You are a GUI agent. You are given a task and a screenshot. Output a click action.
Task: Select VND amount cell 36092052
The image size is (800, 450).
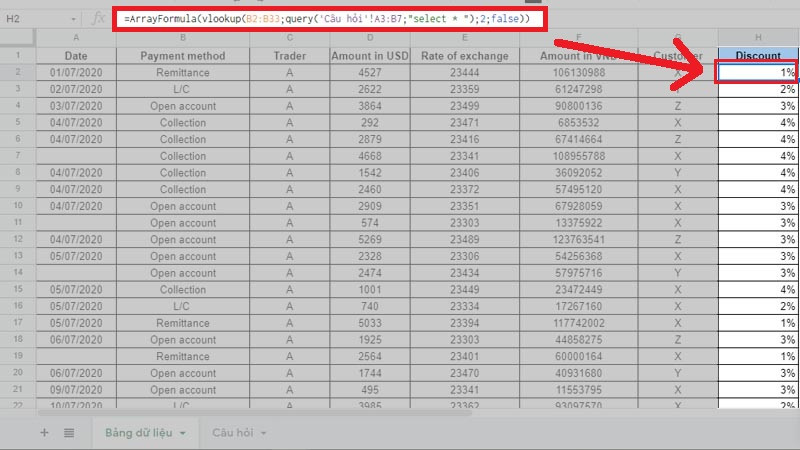pyautogui.click(x=579, y=172)
